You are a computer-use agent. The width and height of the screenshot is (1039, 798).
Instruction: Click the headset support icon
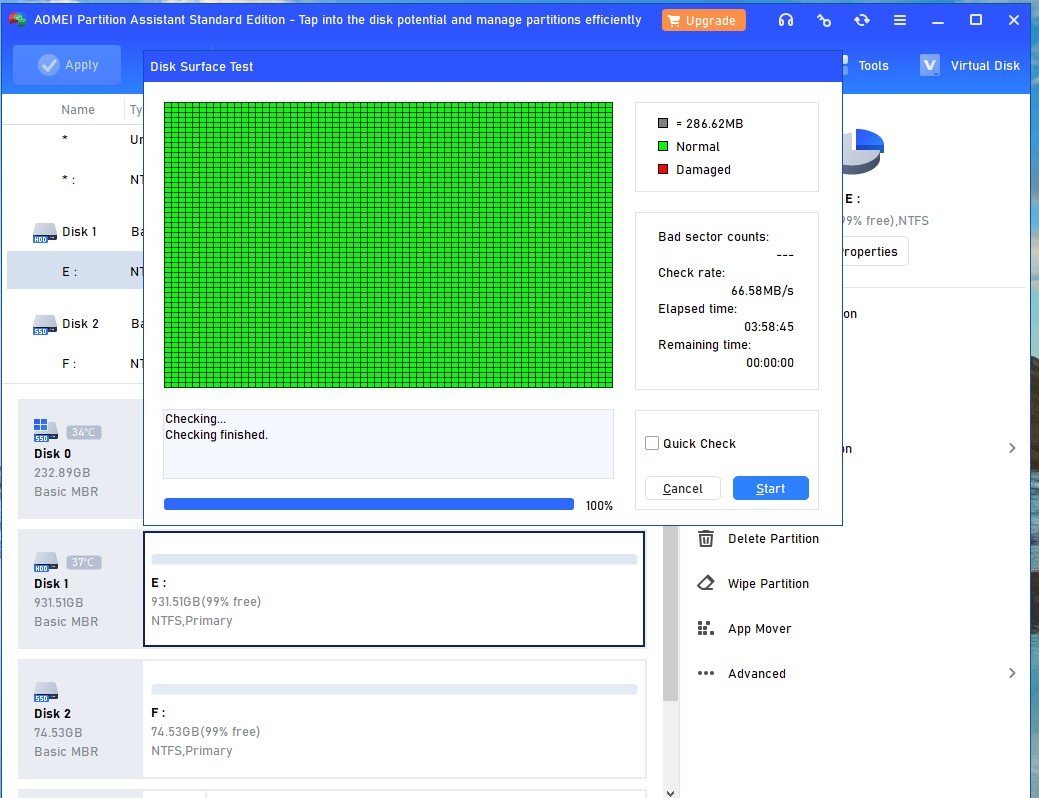(x=786, y=20)
